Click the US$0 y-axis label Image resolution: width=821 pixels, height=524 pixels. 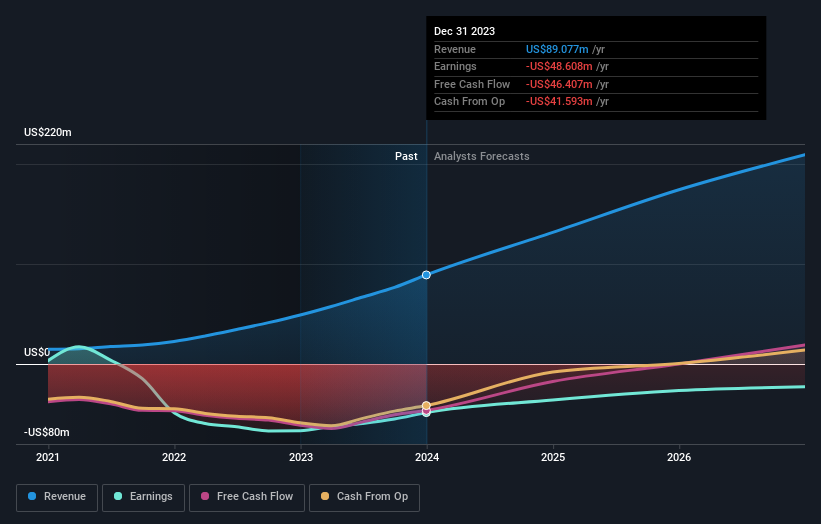pyautogui.click(x=37, y=352)
